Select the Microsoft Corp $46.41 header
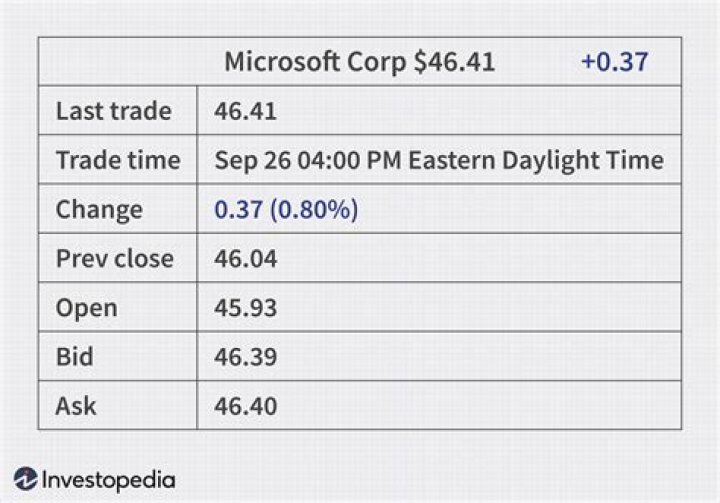 point(359,62)
